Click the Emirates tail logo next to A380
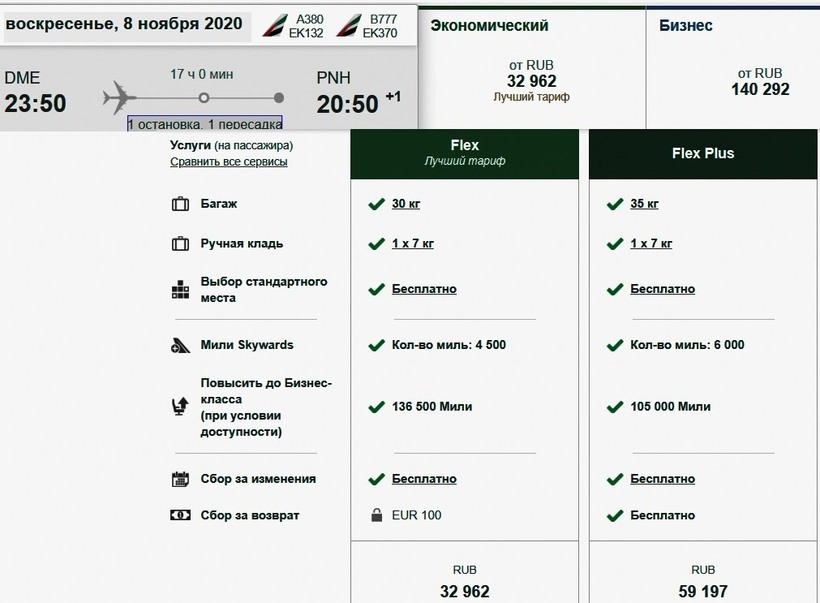Image resolution: width=820 pixels, height=603 pixels. 276,26
